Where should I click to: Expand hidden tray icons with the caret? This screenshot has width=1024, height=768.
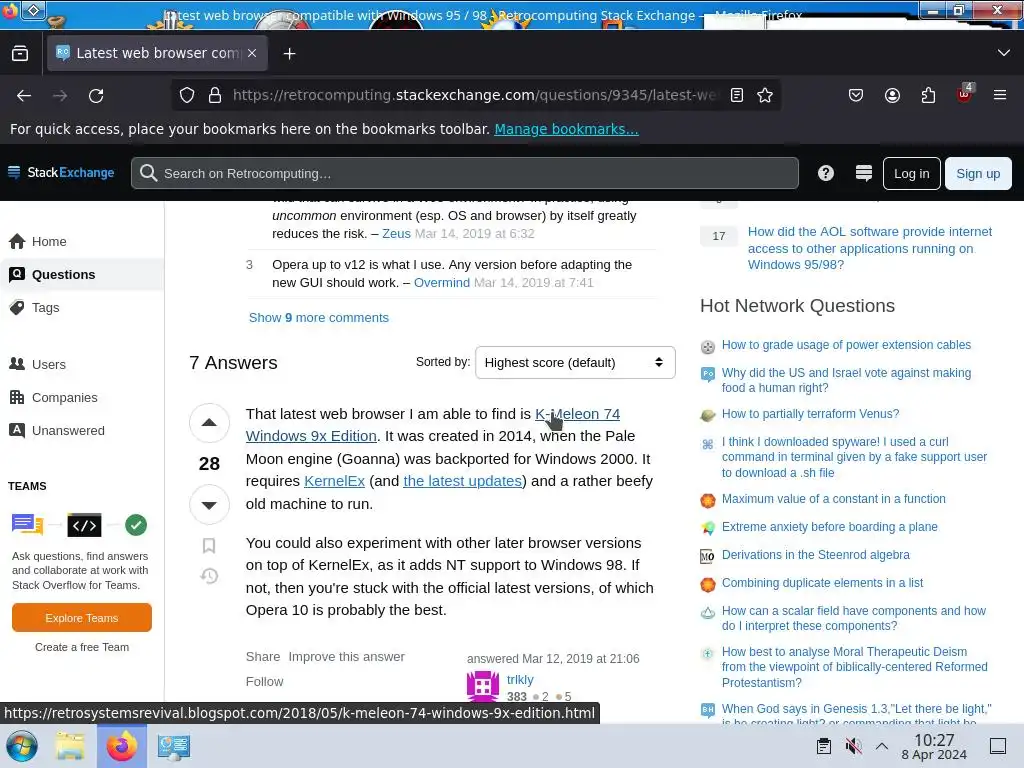882,746
